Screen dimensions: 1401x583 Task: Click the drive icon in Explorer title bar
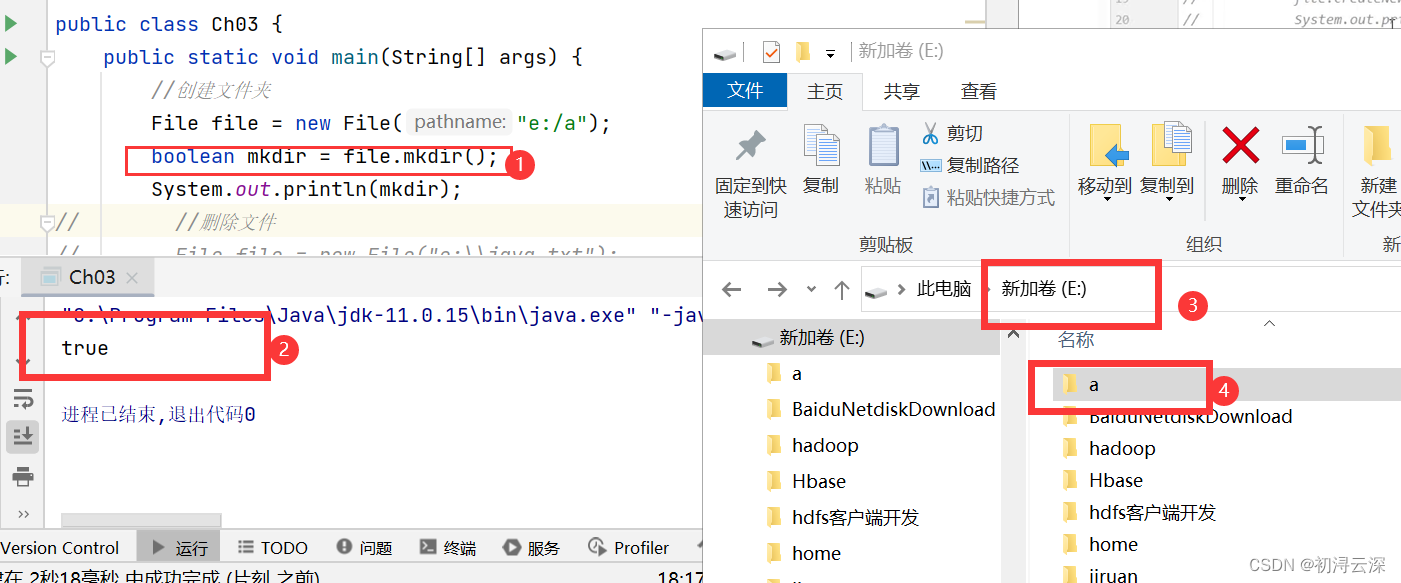pyautogui.click(x=724, y=52)
